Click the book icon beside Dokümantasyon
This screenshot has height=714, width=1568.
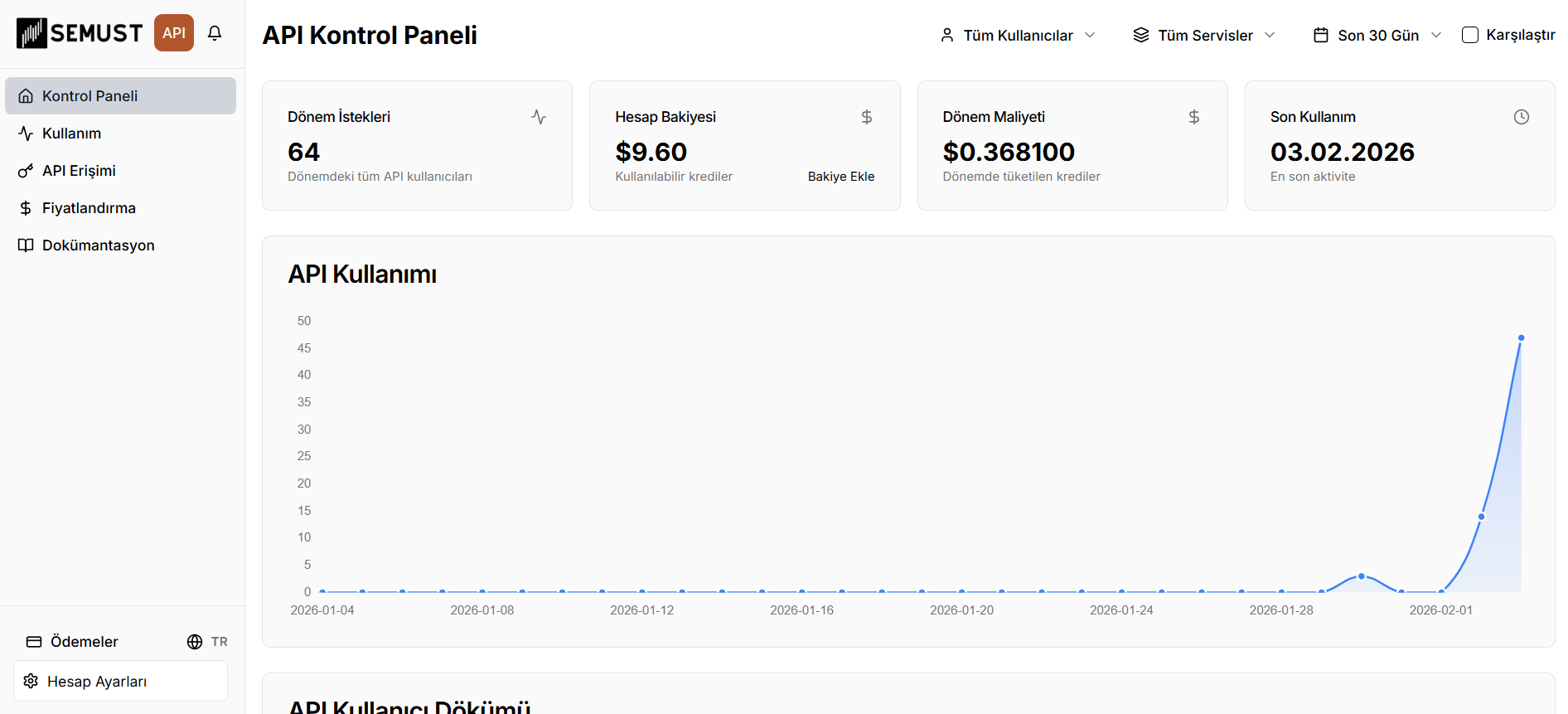(x=26, y=245)
